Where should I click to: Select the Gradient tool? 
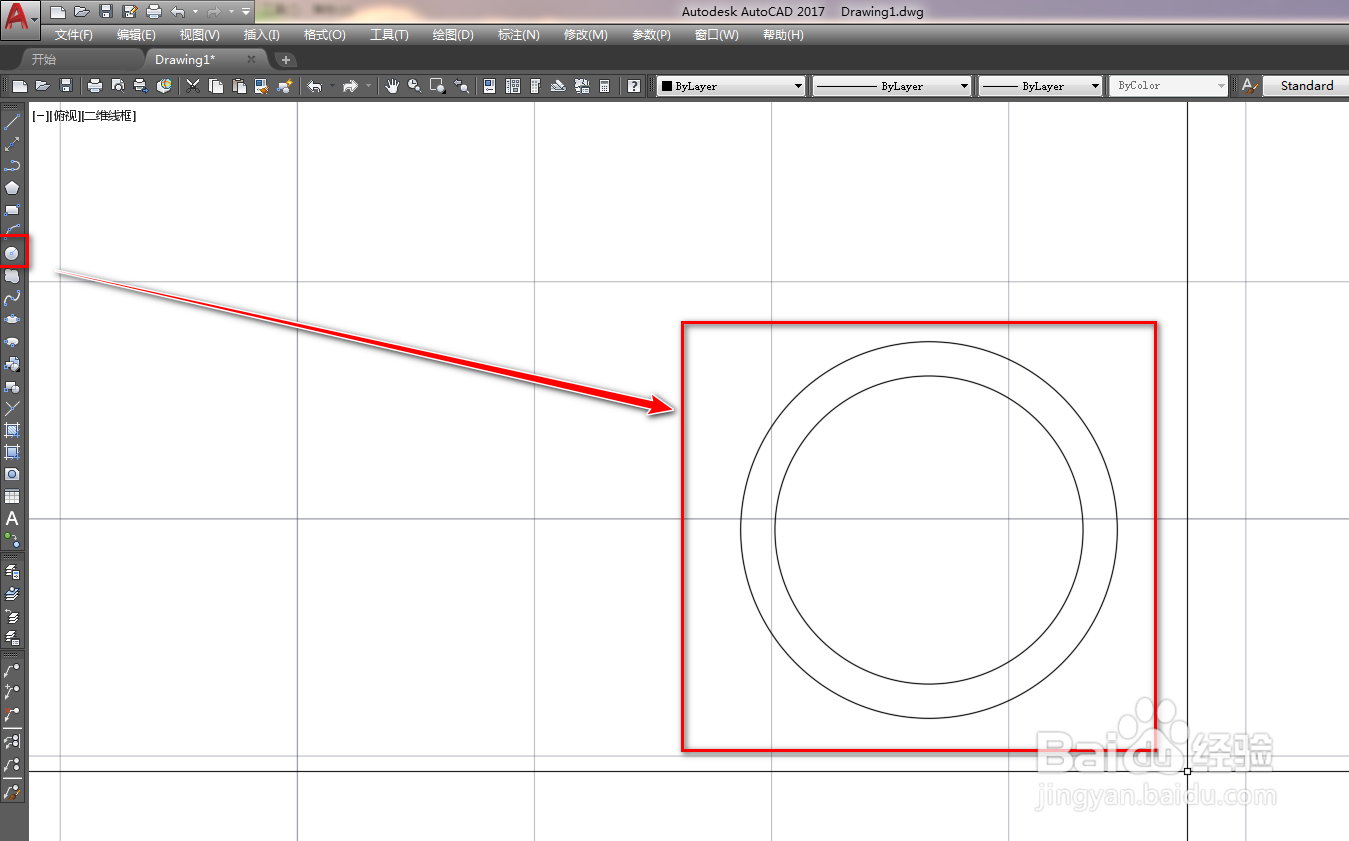point(12,452)
